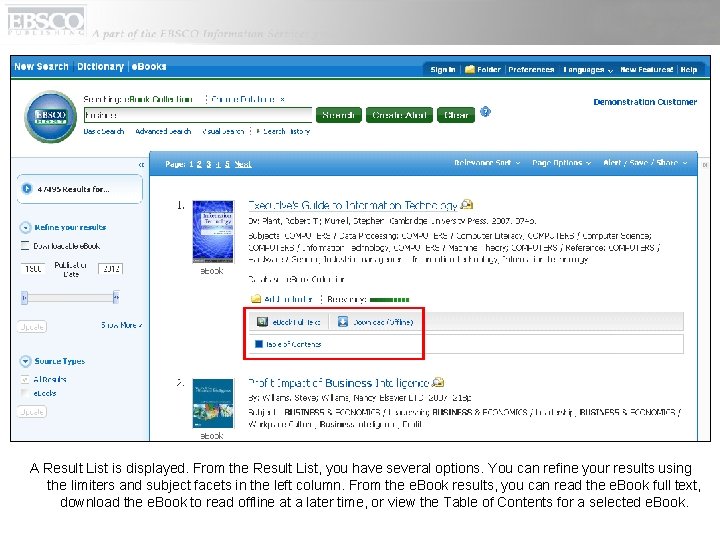Preview icon beside Profit Impact title
Image resolution: width=720 pixels, height=540 pixels.
(438, 382)
